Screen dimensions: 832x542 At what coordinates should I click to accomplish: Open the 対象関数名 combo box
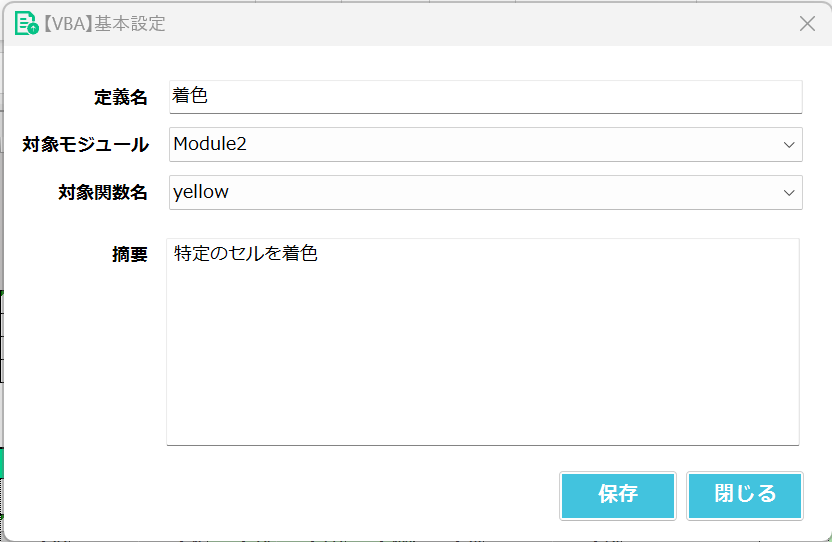pos(486,192)
